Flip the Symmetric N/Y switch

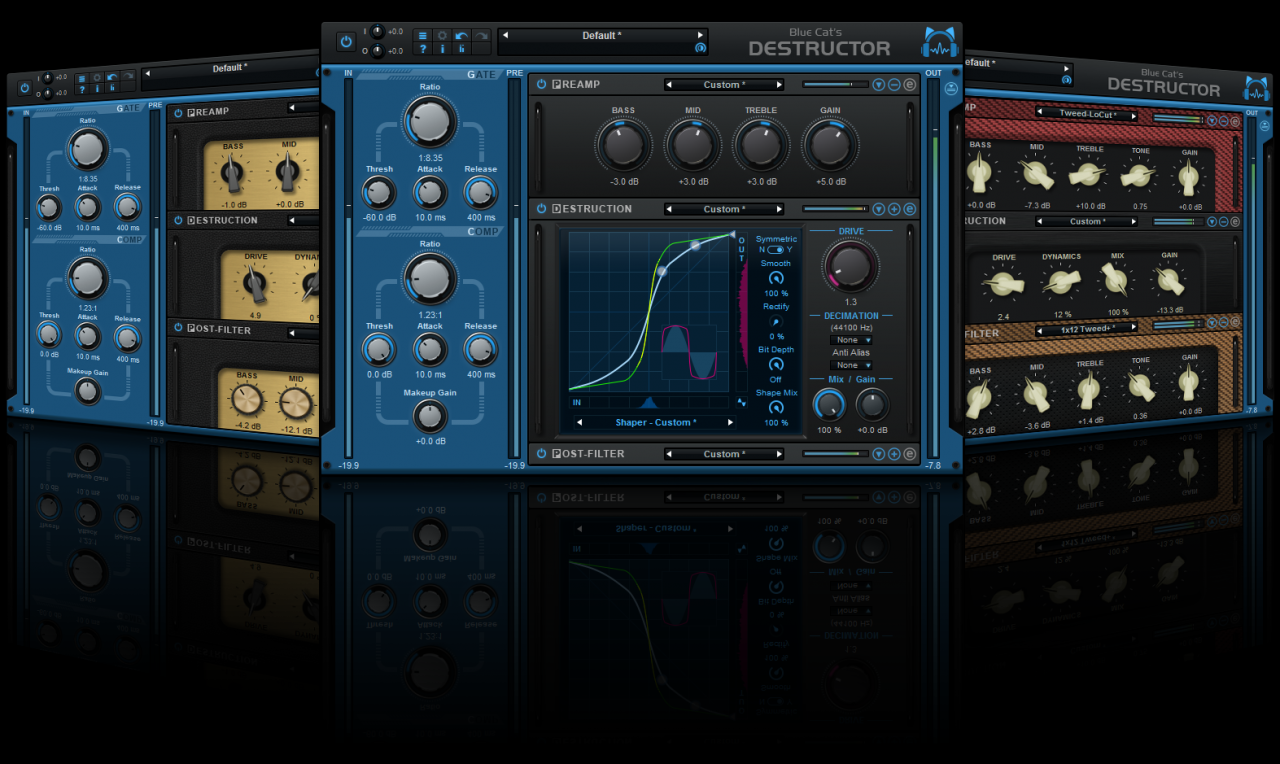(x=775, y=250)
